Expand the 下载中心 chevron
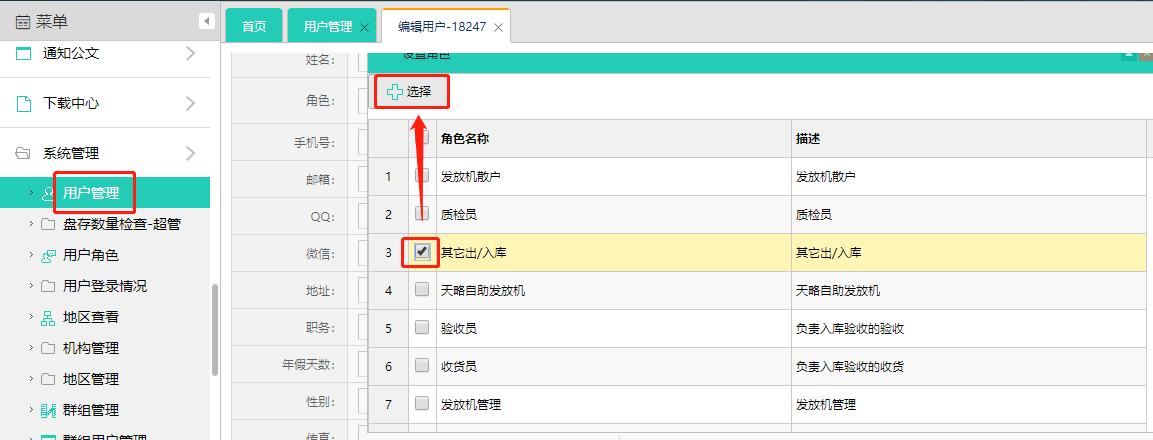The image size is (1153, 440). click(x=190, y=103)
